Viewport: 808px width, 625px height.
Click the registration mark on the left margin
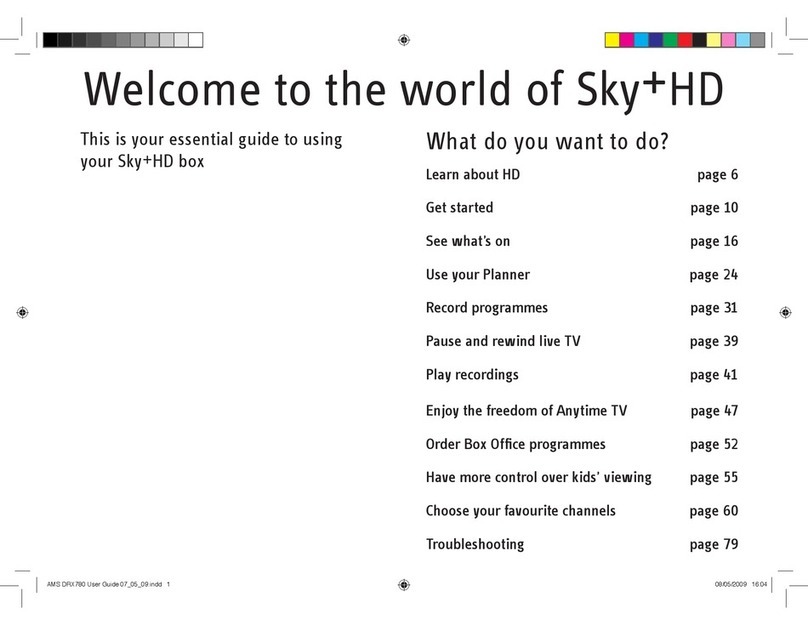click(x=22, y=312)
